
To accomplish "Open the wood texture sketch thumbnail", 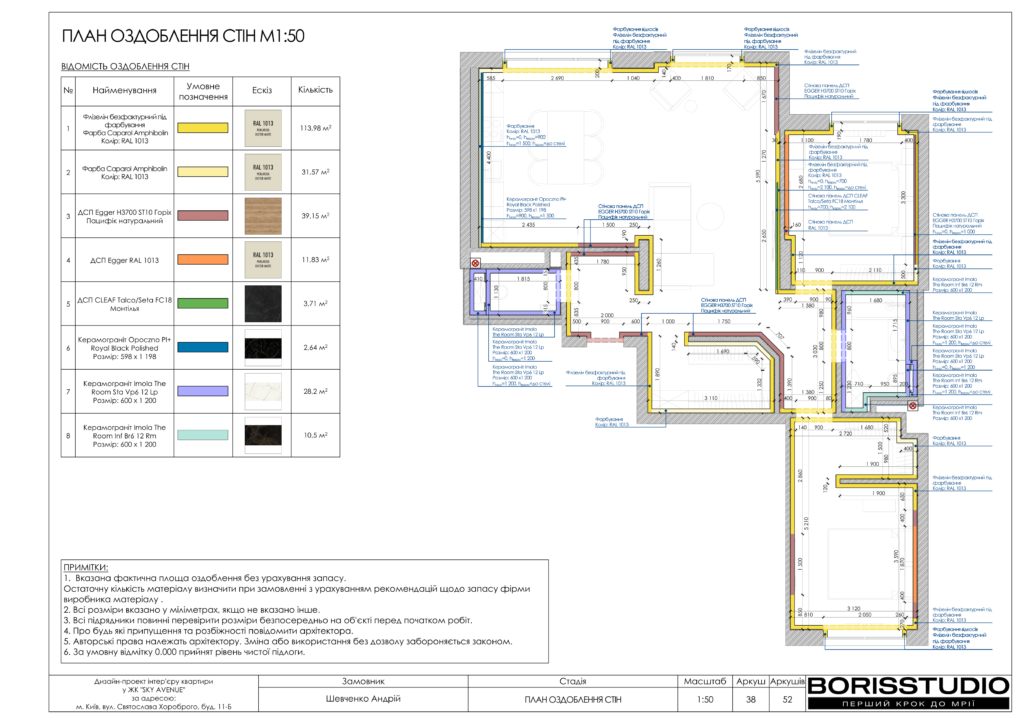I will coord(263,216).
